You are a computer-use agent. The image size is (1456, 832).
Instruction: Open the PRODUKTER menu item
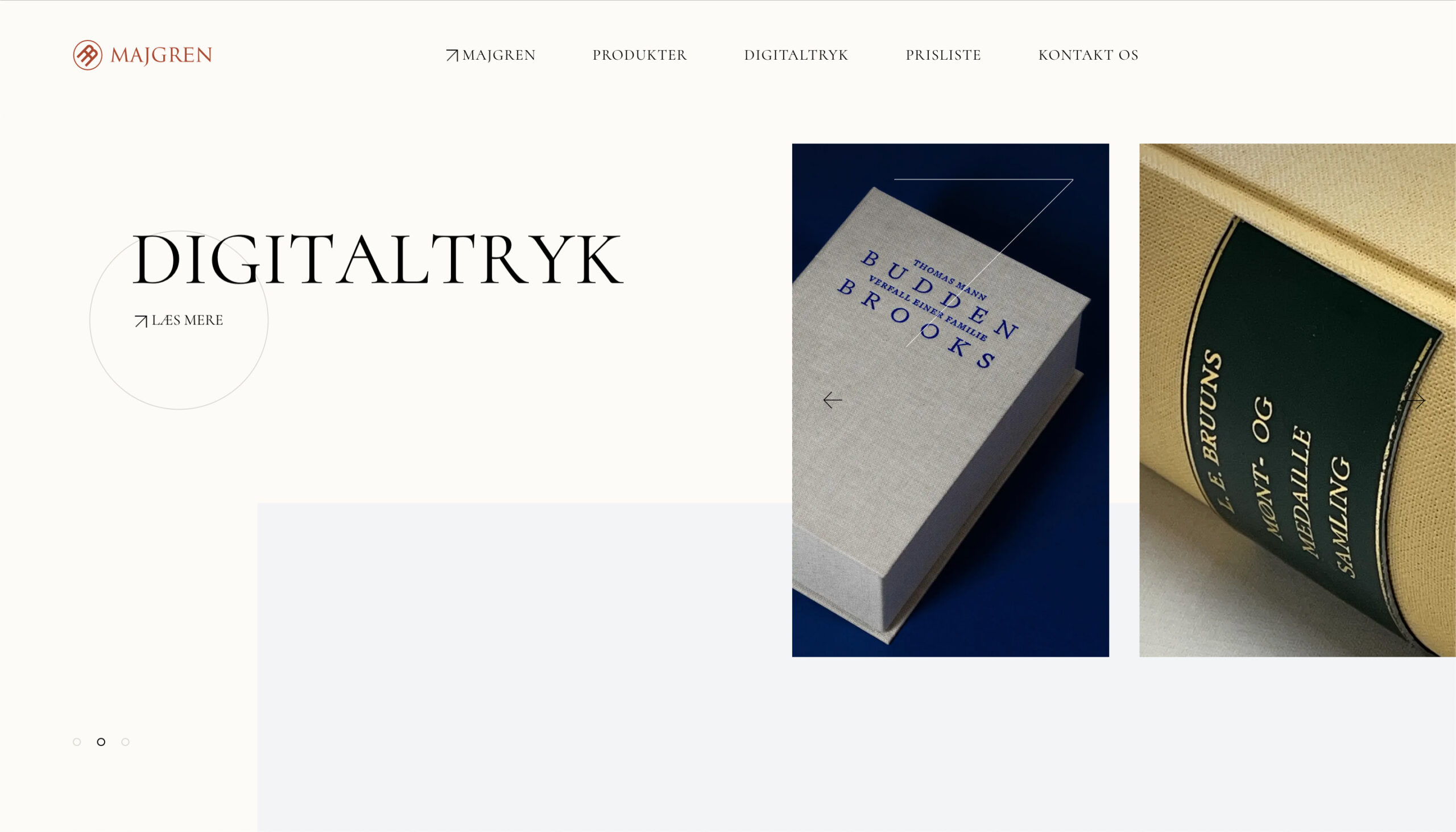pos(639,55)
